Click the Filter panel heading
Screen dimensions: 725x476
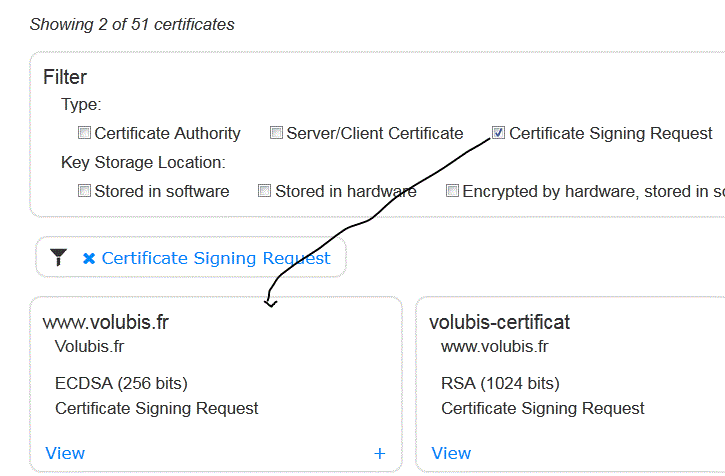pyautogui.click(x=65, y=77)
